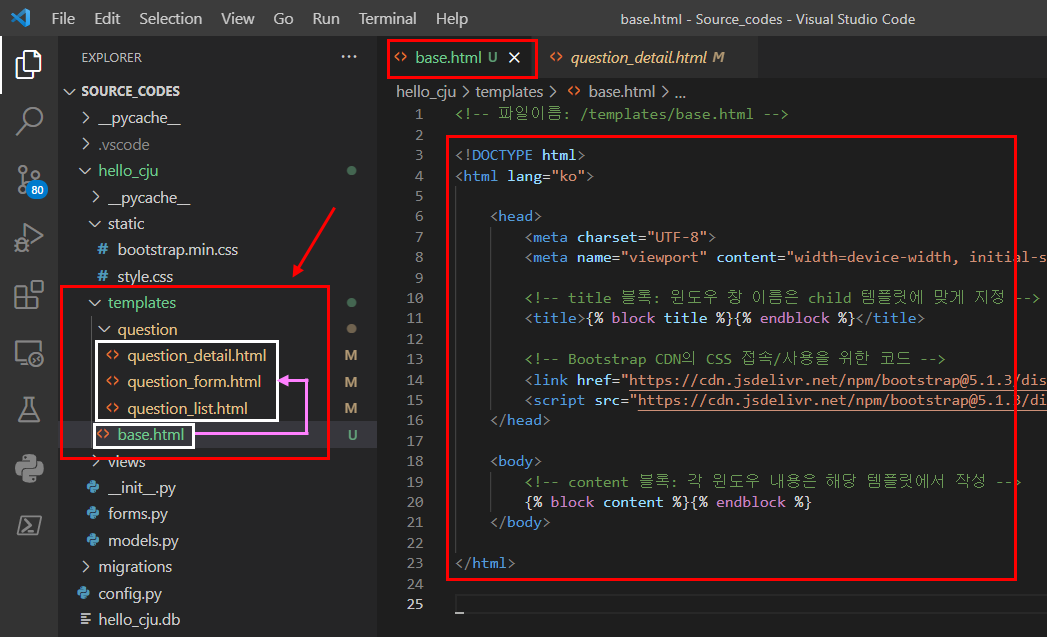The height and width of the screenshot is (637, 1047).
Task: Open style.css file
Action: click(145, 276)
